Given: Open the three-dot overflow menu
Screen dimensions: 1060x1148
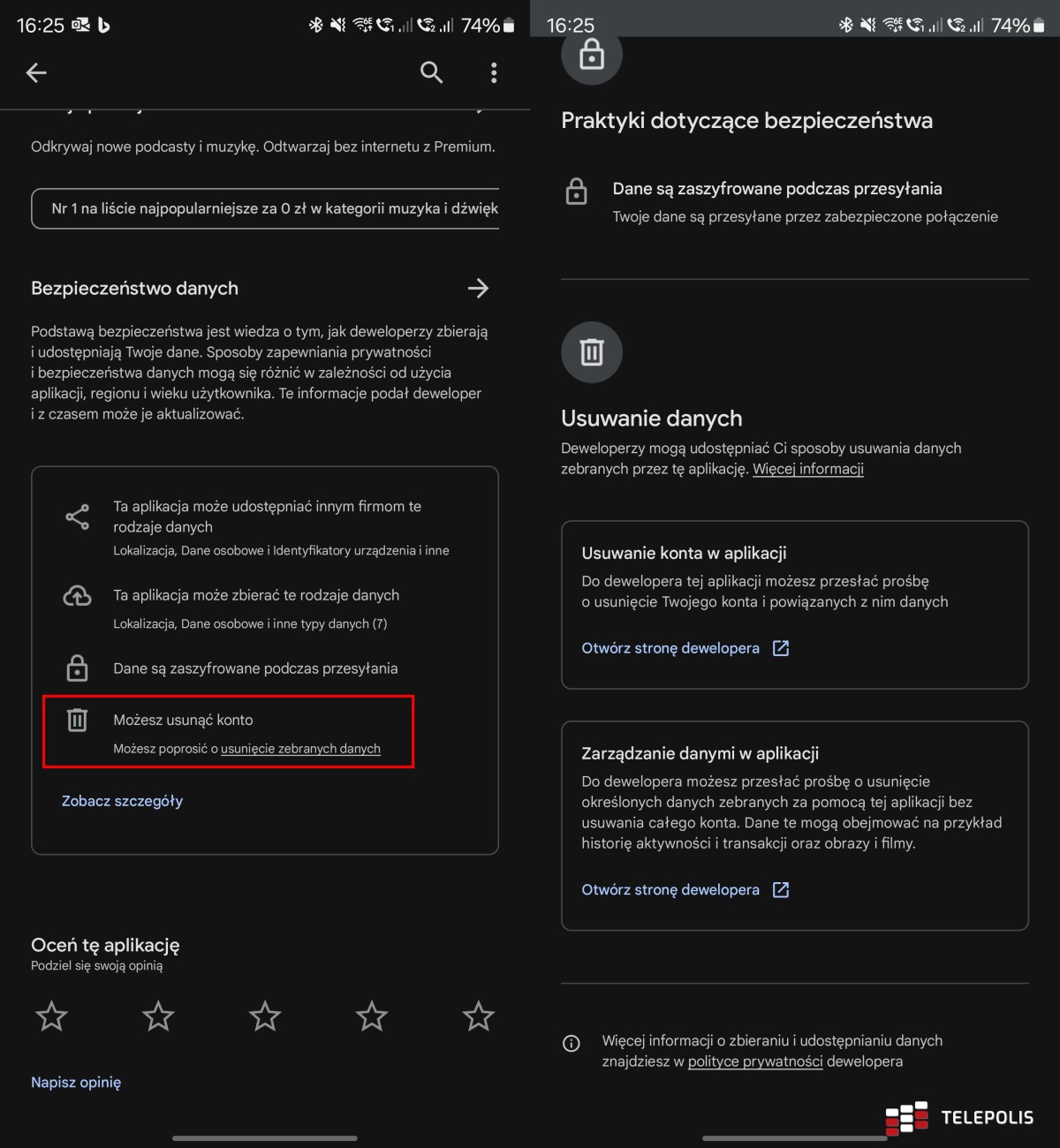Looking at the screenshot, I should point(494,72).
